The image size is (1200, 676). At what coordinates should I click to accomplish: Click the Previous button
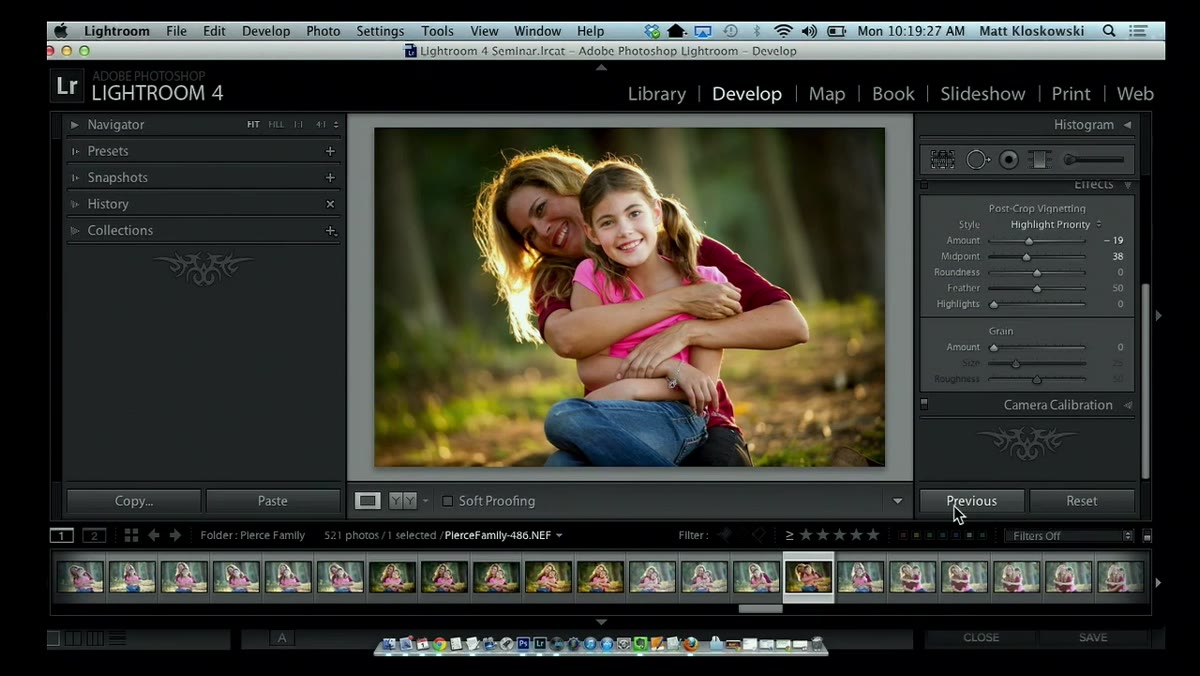pyautogui.click(x=972, y=501)
